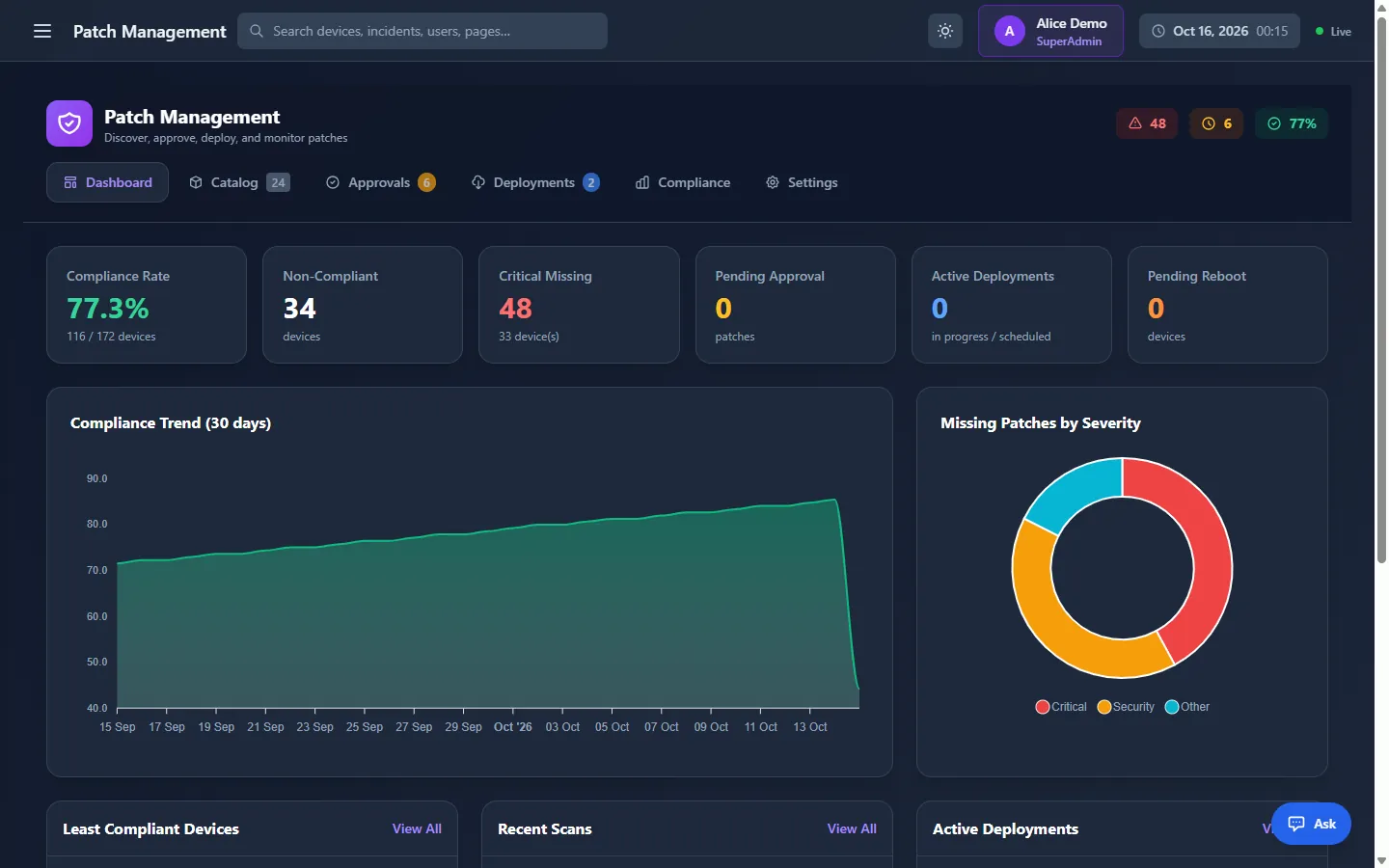View all Recent Scans
This screenshot has height=868, width=1389.
pyautogui.click(x=852, y=828)
